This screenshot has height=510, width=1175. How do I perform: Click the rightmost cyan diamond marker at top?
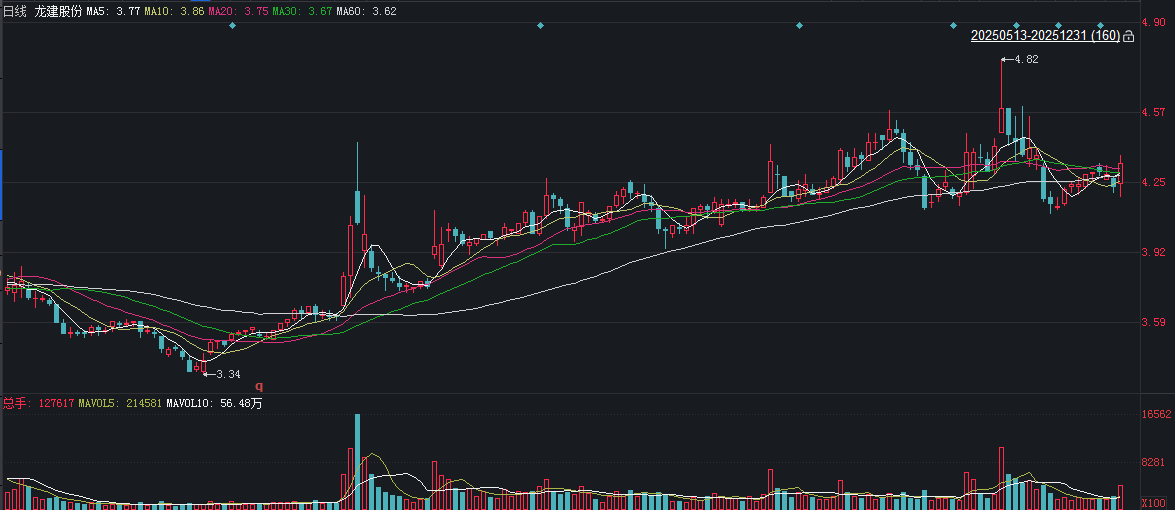[1101, 25]
